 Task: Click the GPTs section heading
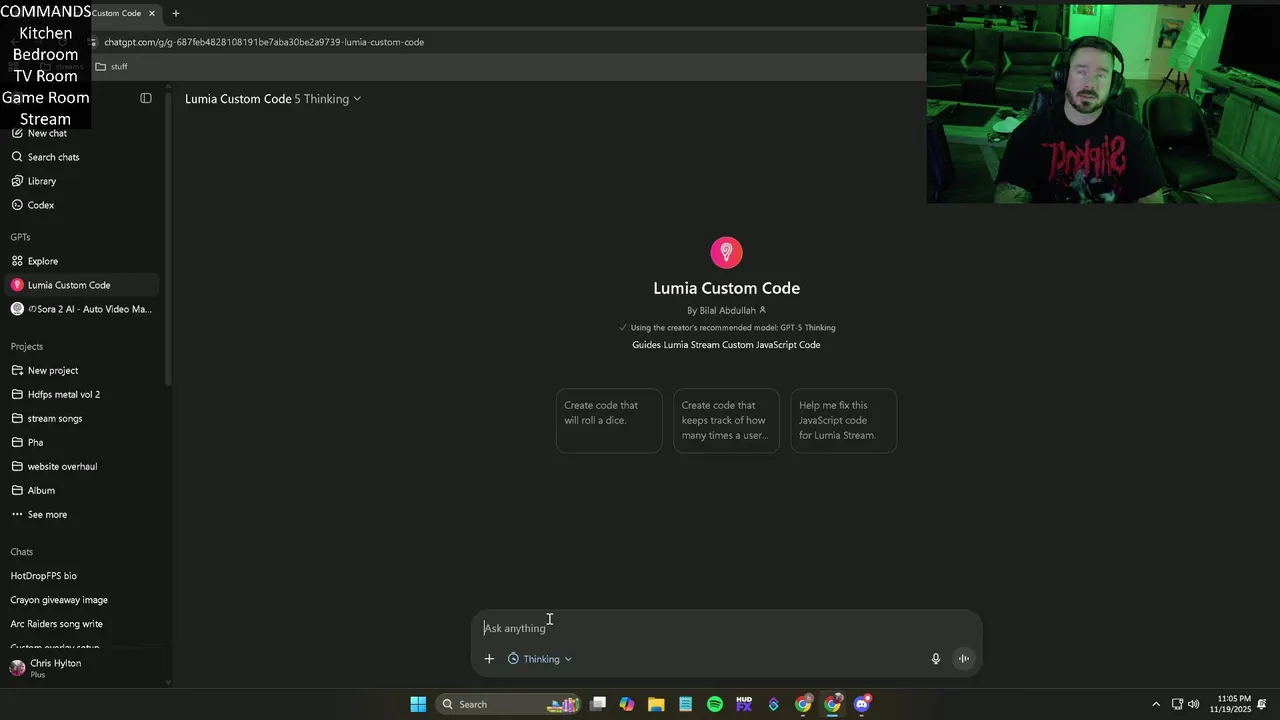(x=20, y=237)
